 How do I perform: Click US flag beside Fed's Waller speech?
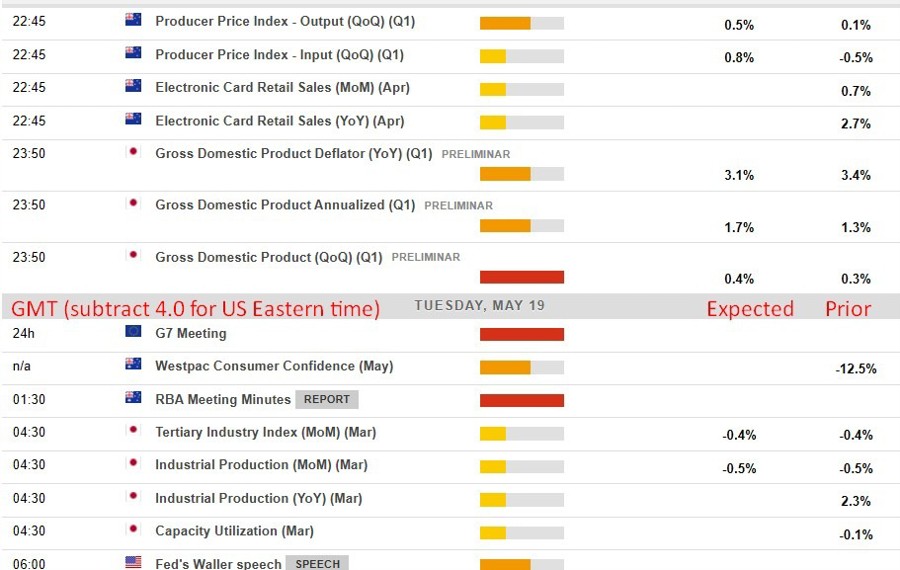133,562
